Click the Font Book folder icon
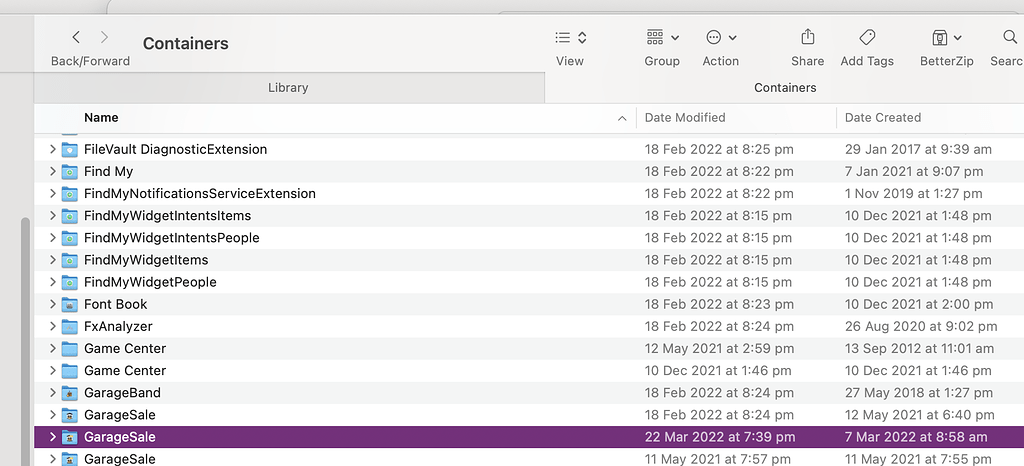 pyautogui.click(x=69, y=304)
